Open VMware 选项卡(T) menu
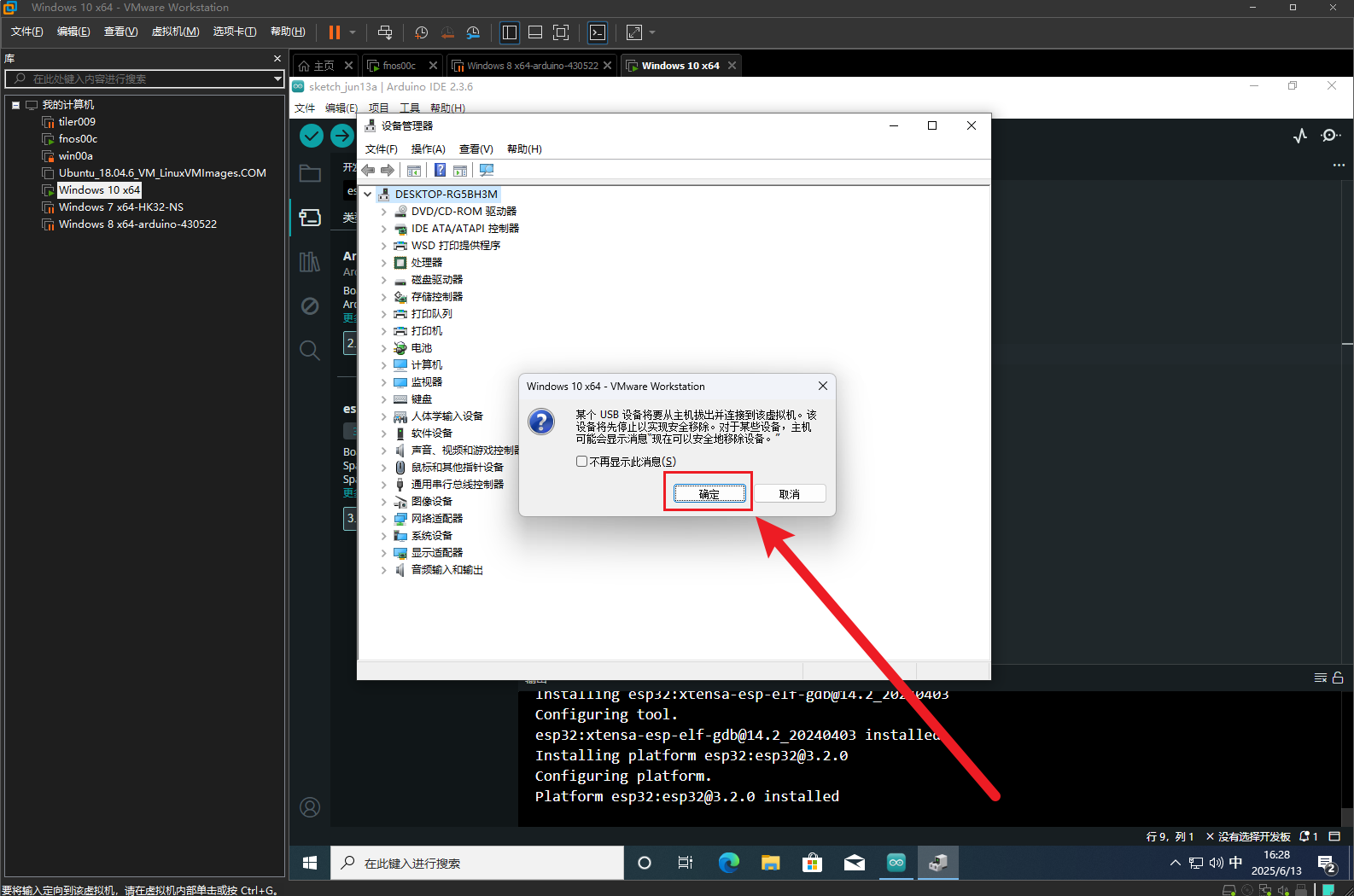The width and height of the screenshot is (1354, 896). pos(235,32)
